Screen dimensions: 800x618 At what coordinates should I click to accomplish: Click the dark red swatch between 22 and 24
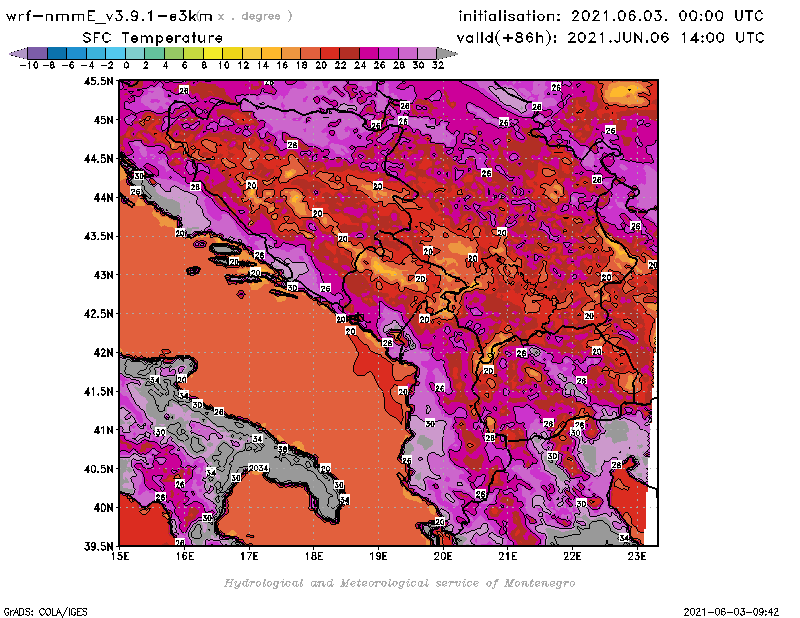(x=349, y=53)
